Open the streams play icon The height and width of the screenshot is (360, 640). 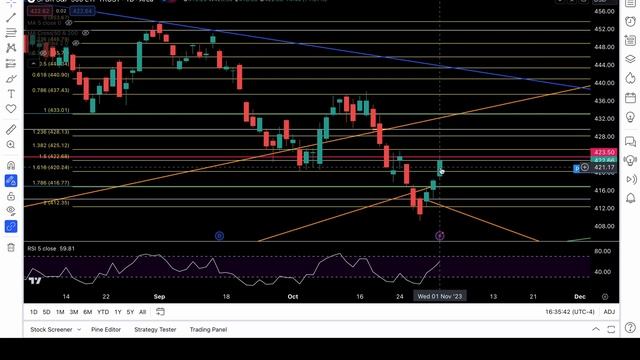(630, 179)
